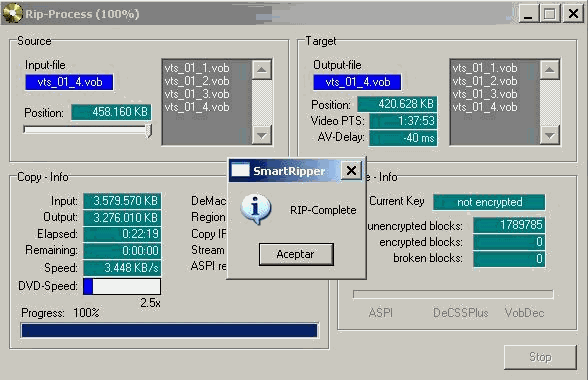Click the VobDec label
The height and width of the screenshot is (380, 588).
point(524,313)
